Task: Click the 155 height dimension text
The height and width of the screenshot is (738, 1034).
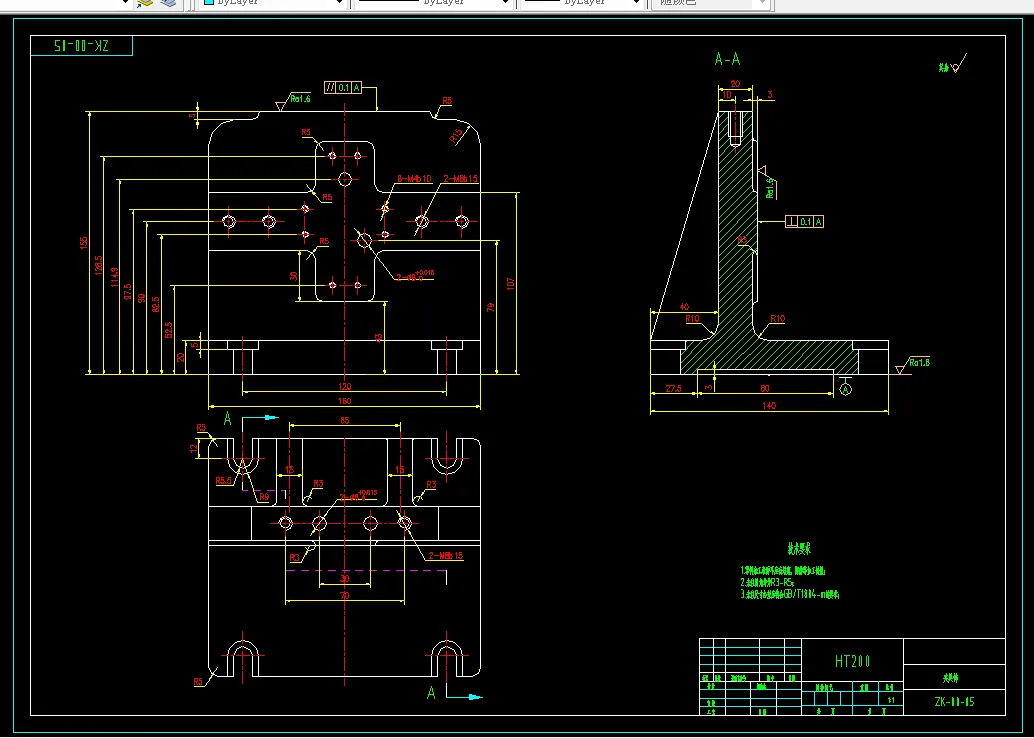Action: tap(85, 242)
